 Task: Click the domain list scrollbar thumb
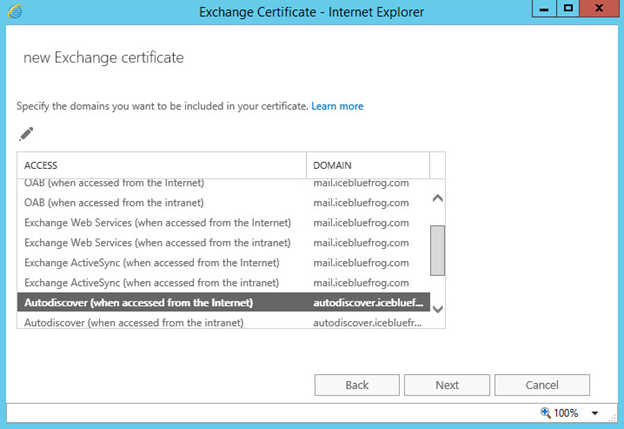pyautogui.click(x=437, y=250)
